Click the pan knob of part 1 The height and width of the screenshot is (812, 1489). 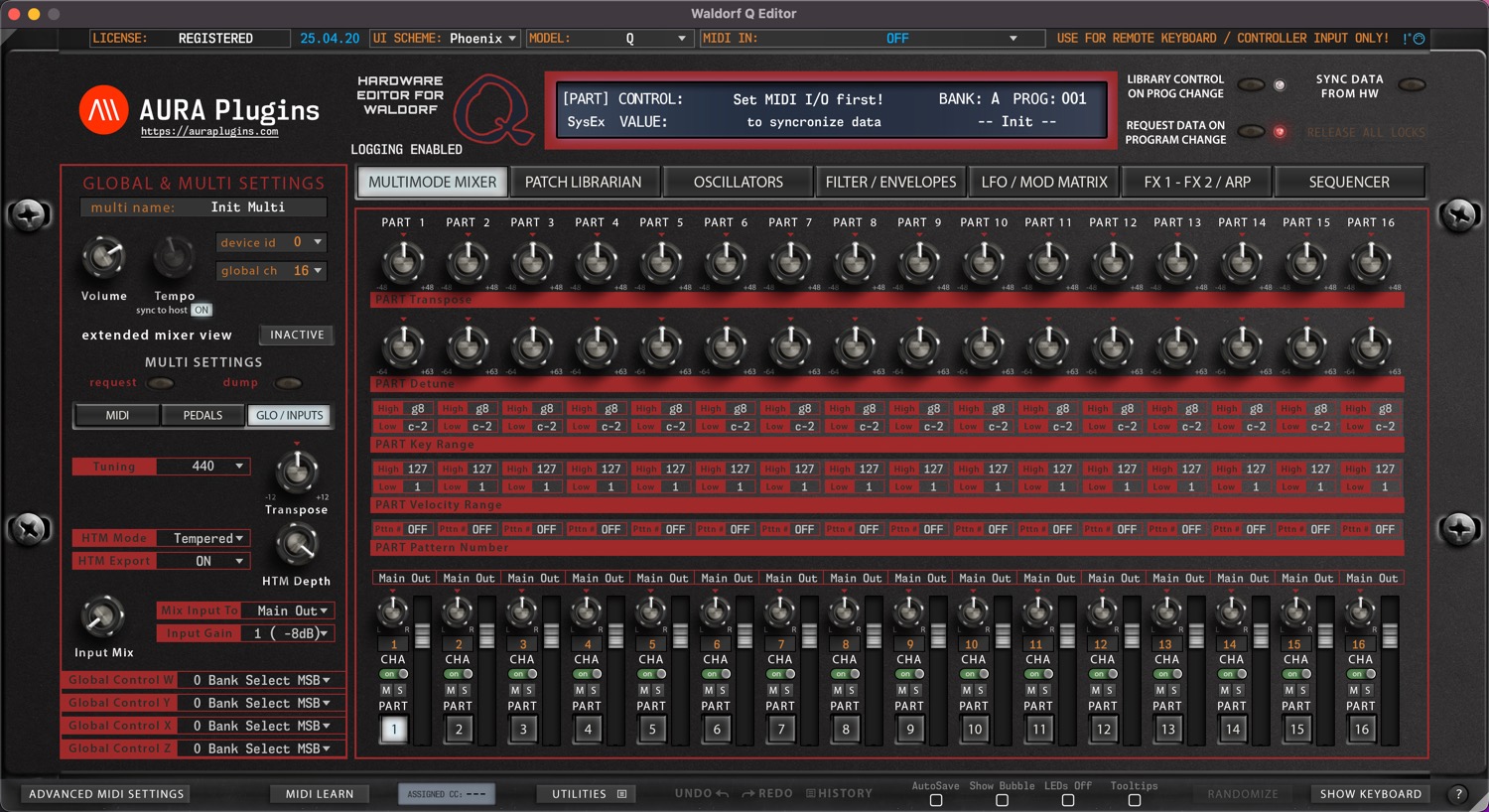pyautogui.click(x=393, y=610)
